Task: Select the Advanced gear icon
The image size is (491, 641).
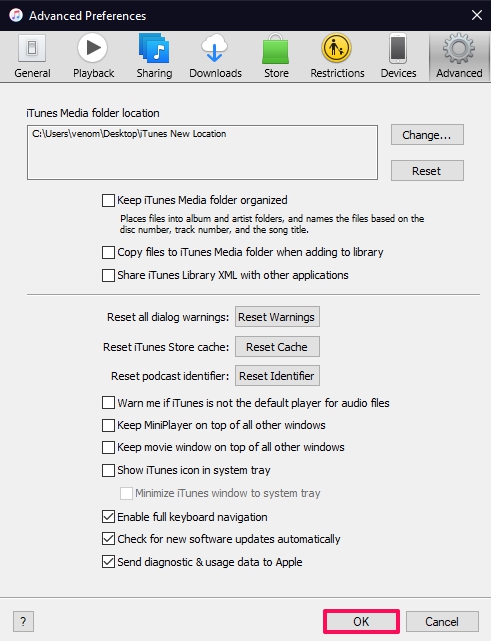Action: pos(459,48)
